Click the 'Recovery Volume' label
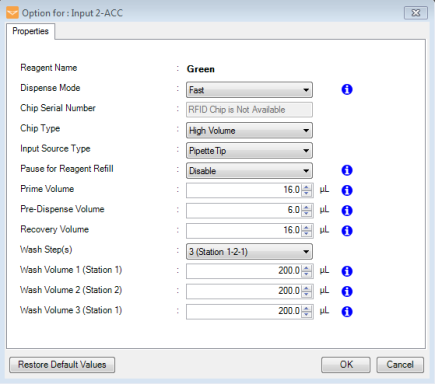The image size is (435, 384). tap(55, 229)
